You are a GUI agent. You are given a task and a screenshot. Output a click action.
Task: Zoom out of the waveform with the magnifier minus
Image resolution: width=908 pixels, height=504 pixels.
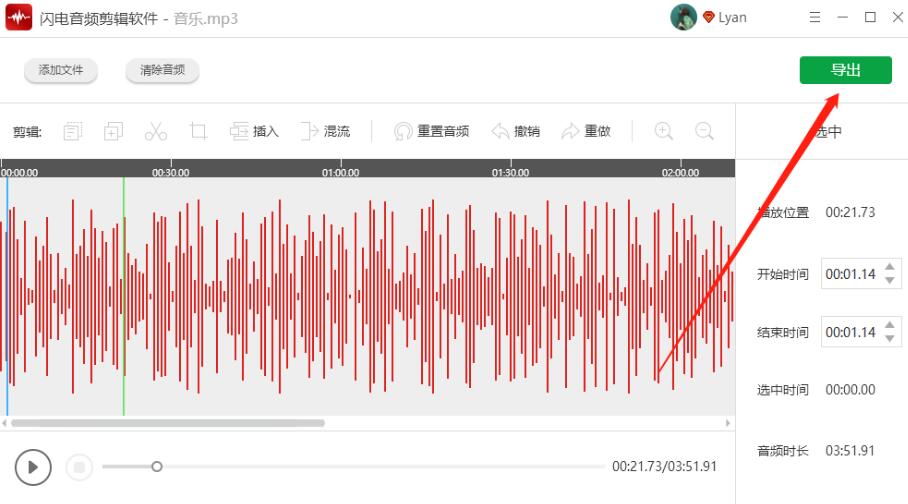(704, 132)
